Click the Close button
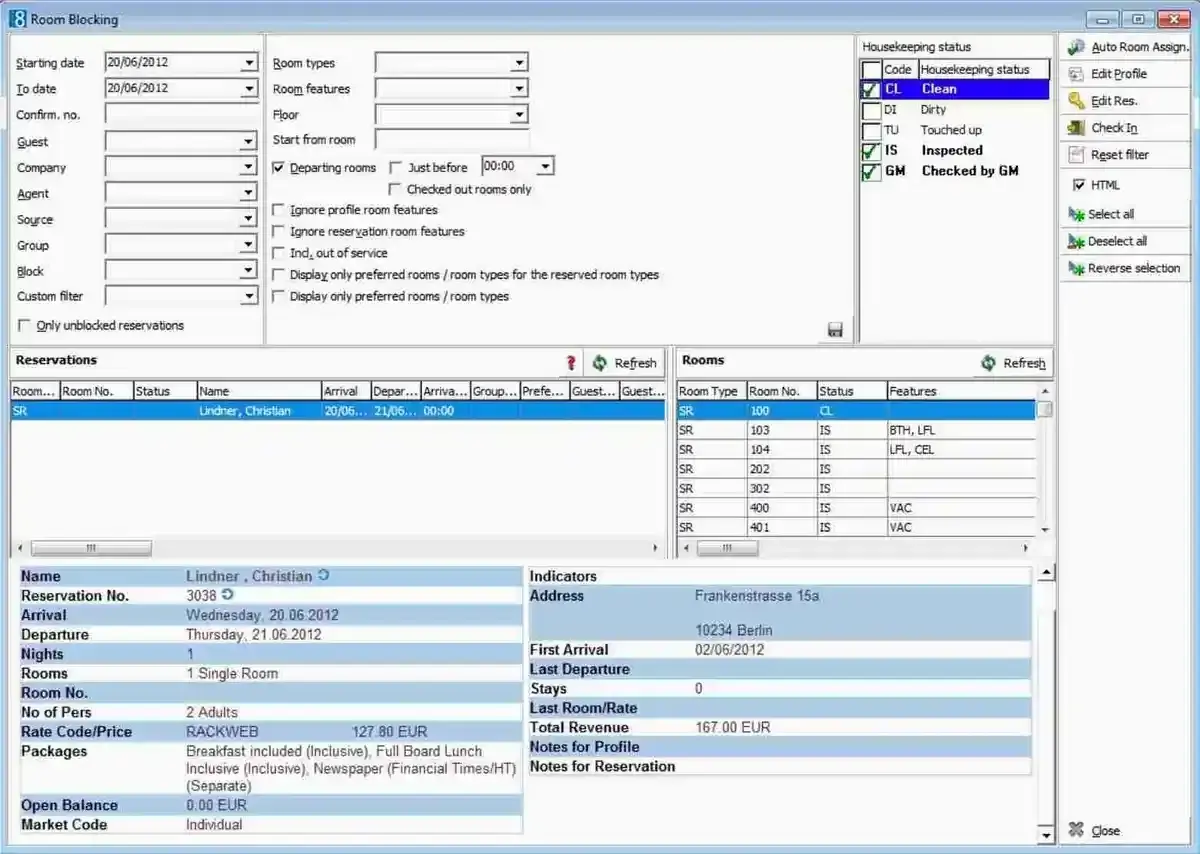Viewport: 1200px width, 854px height. 1125,830
